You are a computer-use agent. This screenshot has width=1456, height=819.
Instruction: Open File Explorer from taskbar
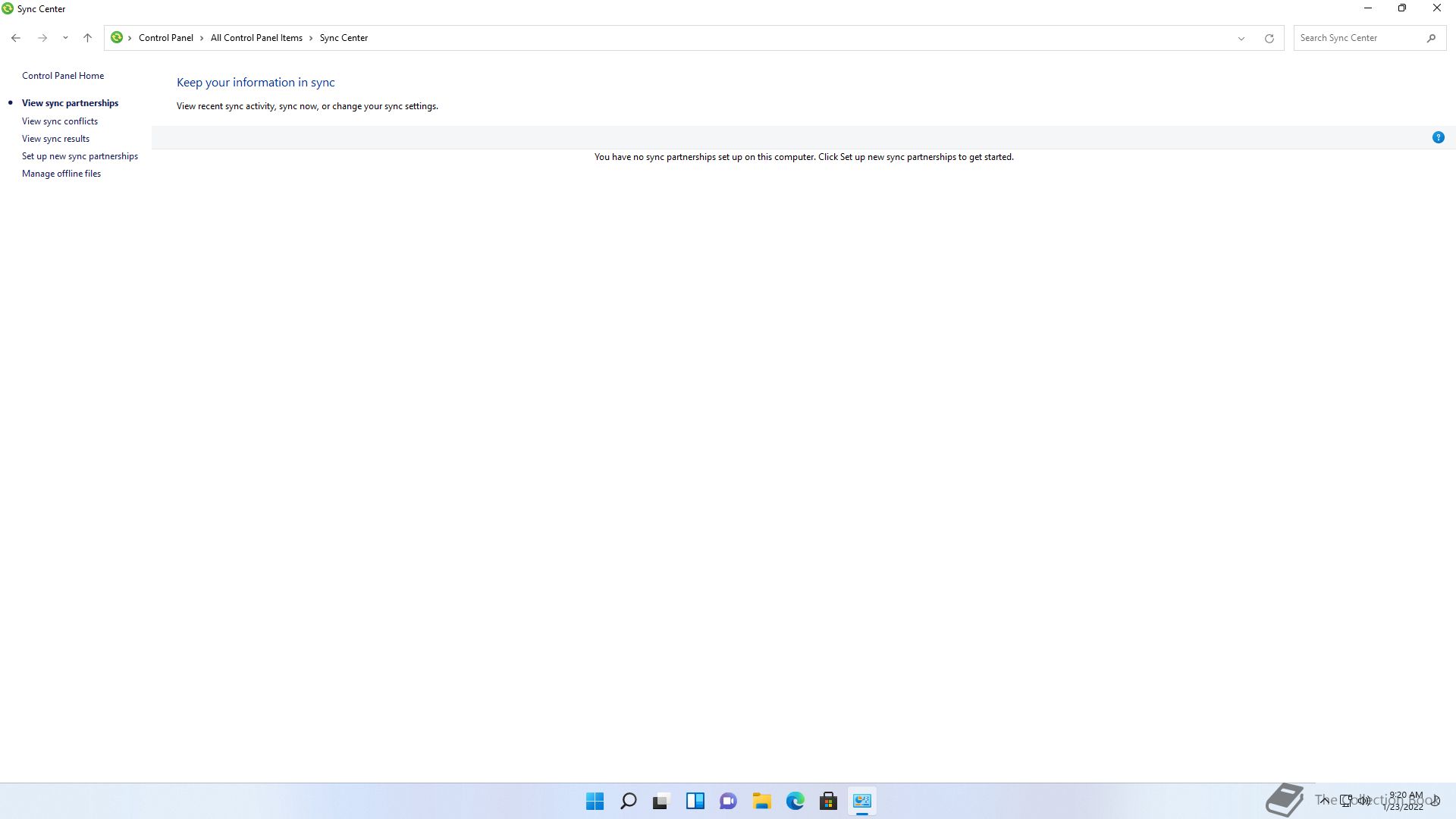(761, 801)
